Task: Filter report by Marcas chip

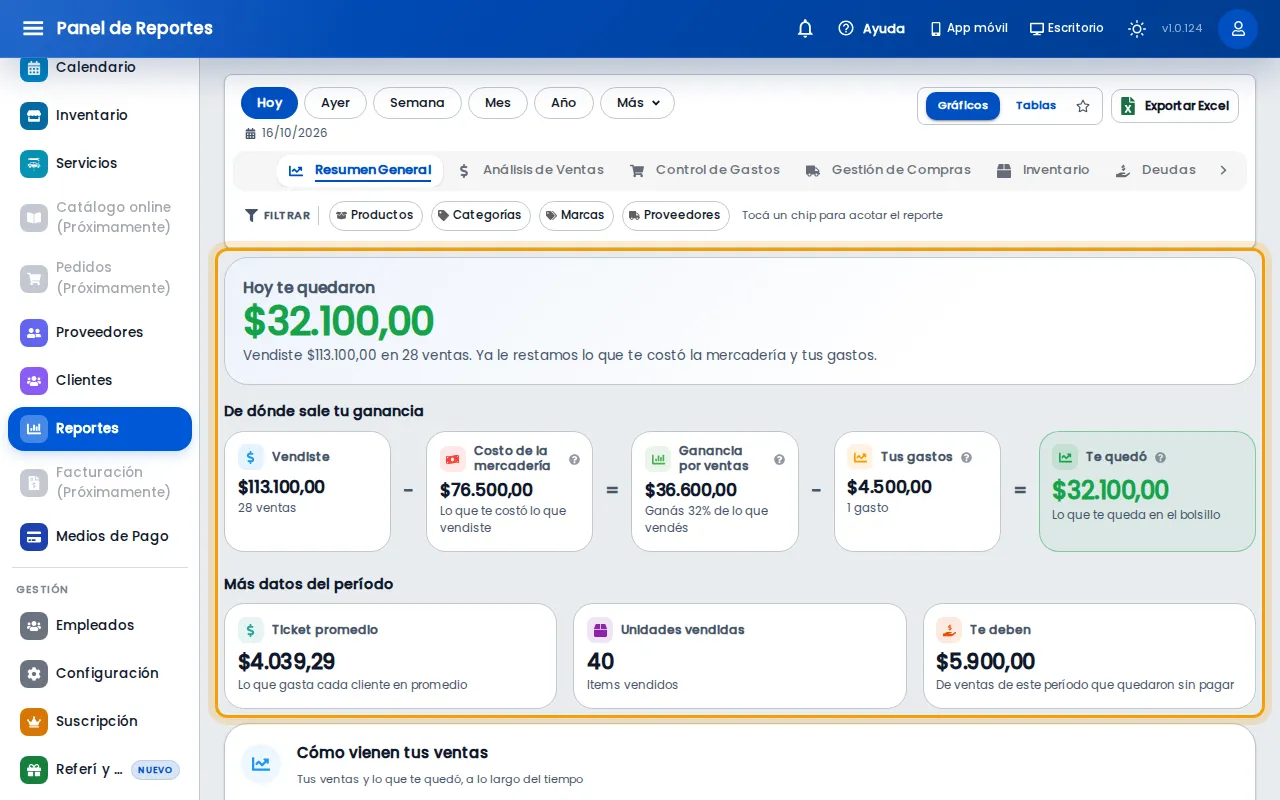Action: point(576,216)
